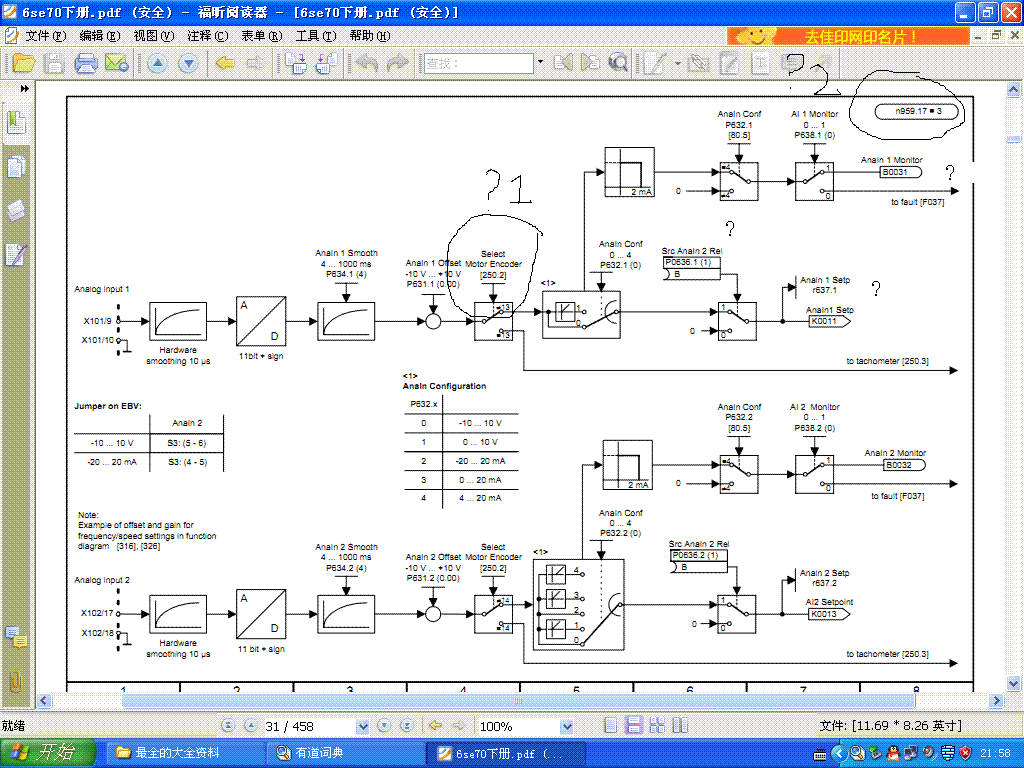The height and width of the screenshot is (768, 1024).
Task: Open the 文件 menu
Action: click(46, 36)
